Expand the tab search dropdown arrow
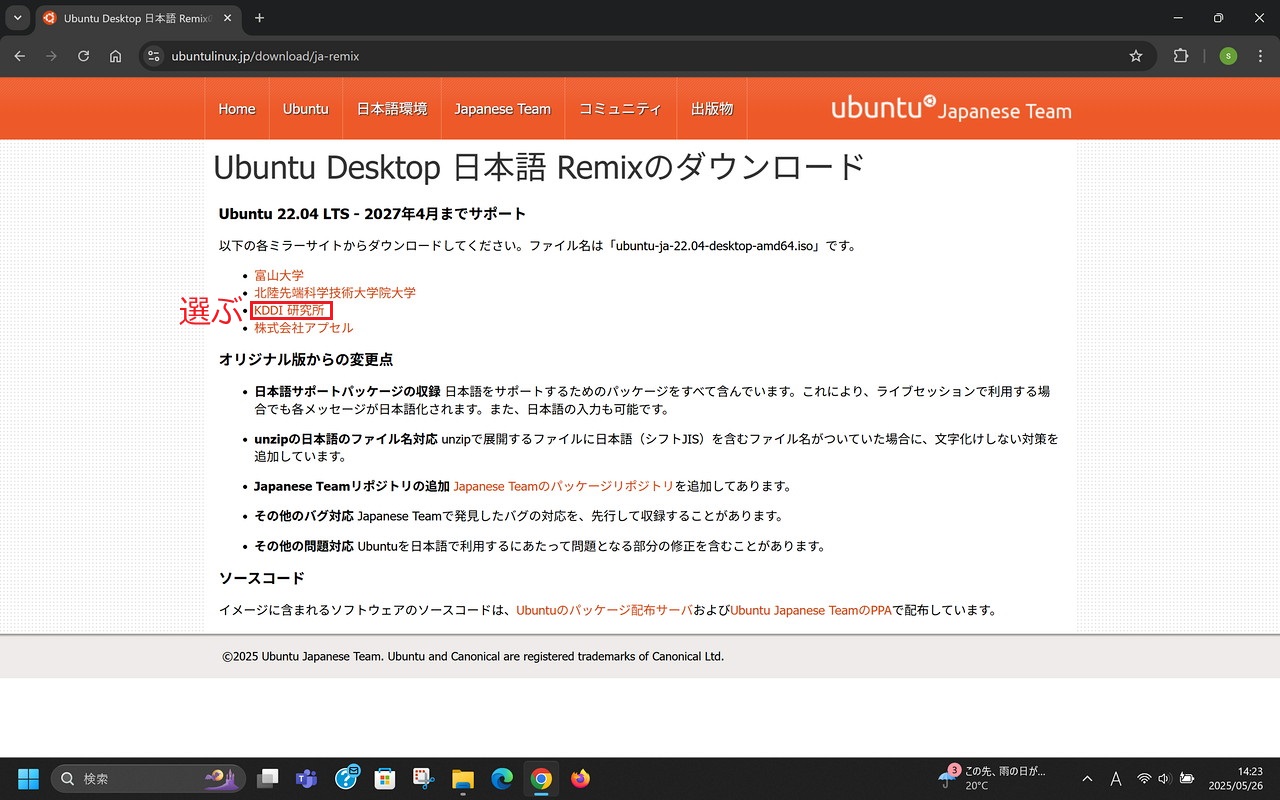1280x800 pixels. pyautogui.click(x=17, y=18)
